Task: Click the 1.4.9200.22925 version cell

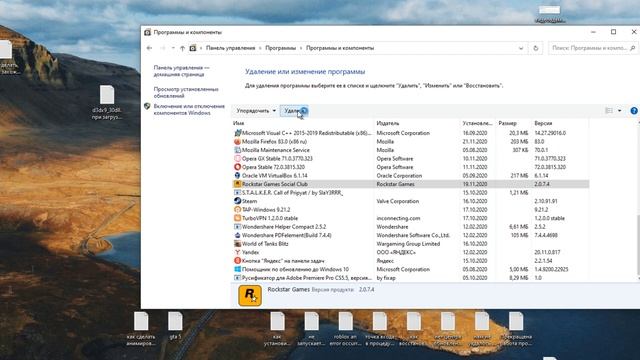Action: coord(551,269)
